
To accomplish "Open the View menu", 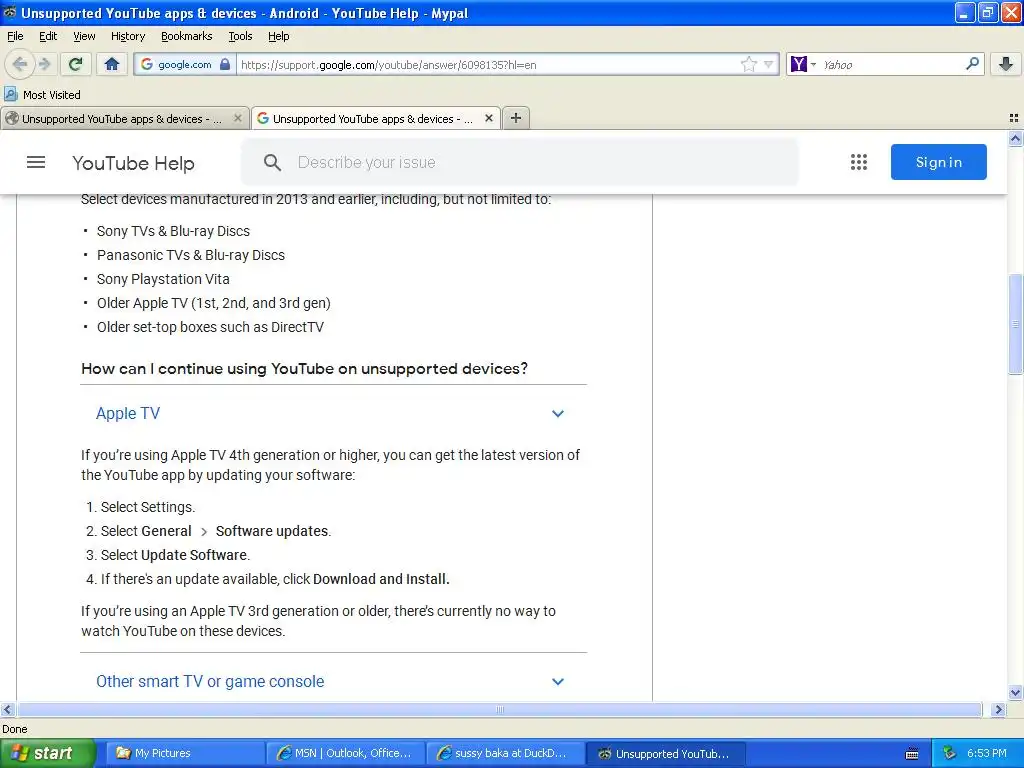I will pos(84,36).
